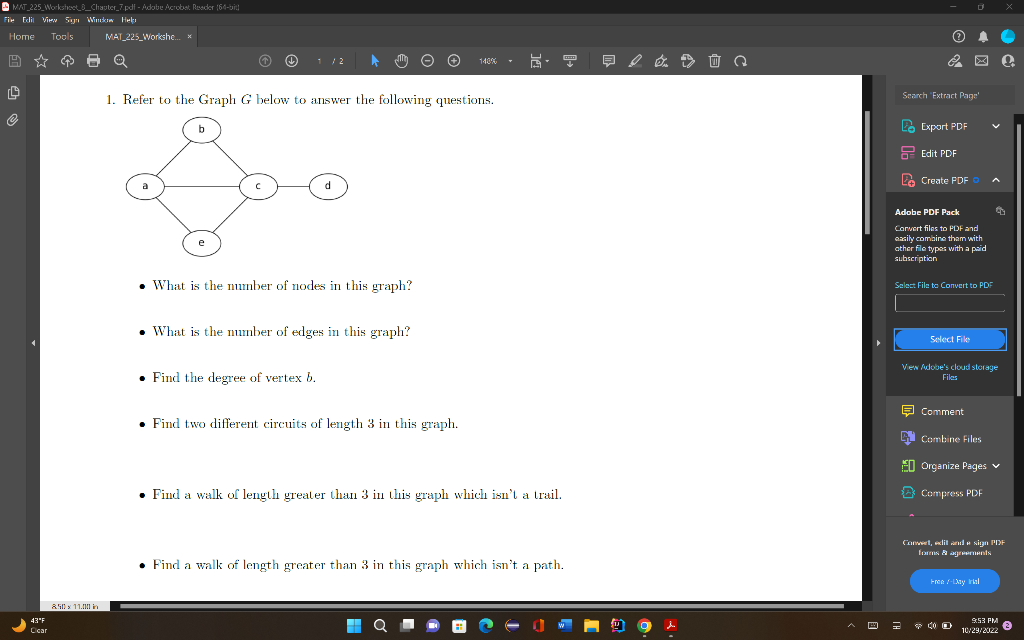Image resolution: width=1024 pixels, height=640 pixels.
Task: Share the file with others
Action: pos(1008,61)
